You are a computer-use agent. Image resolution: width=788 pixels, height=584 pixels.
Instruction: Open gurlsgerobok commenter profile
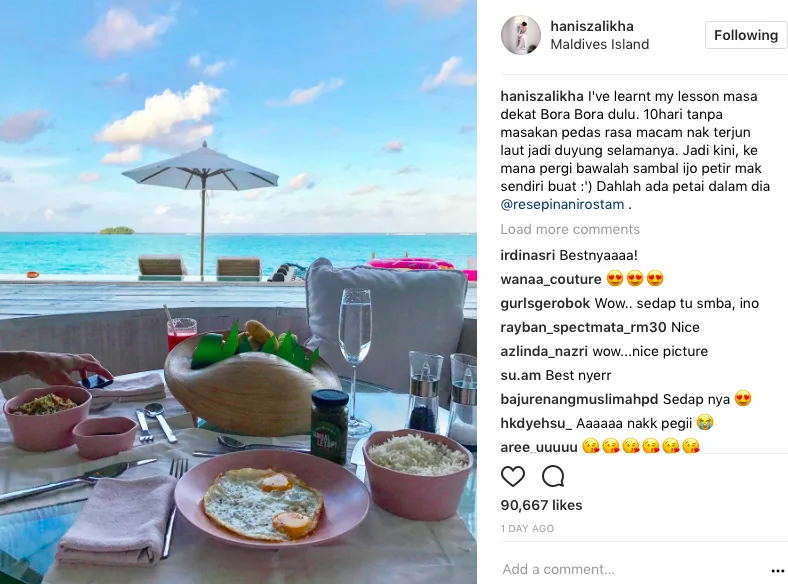coord(545,304)
